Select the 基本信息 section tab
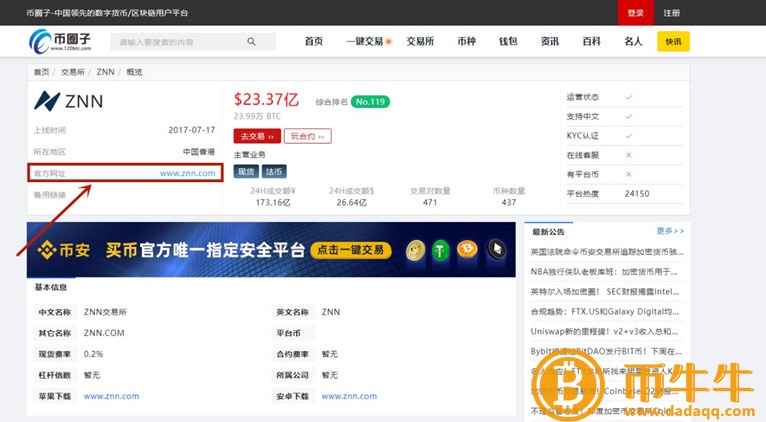The image size is (766, 422). (50, 287)
